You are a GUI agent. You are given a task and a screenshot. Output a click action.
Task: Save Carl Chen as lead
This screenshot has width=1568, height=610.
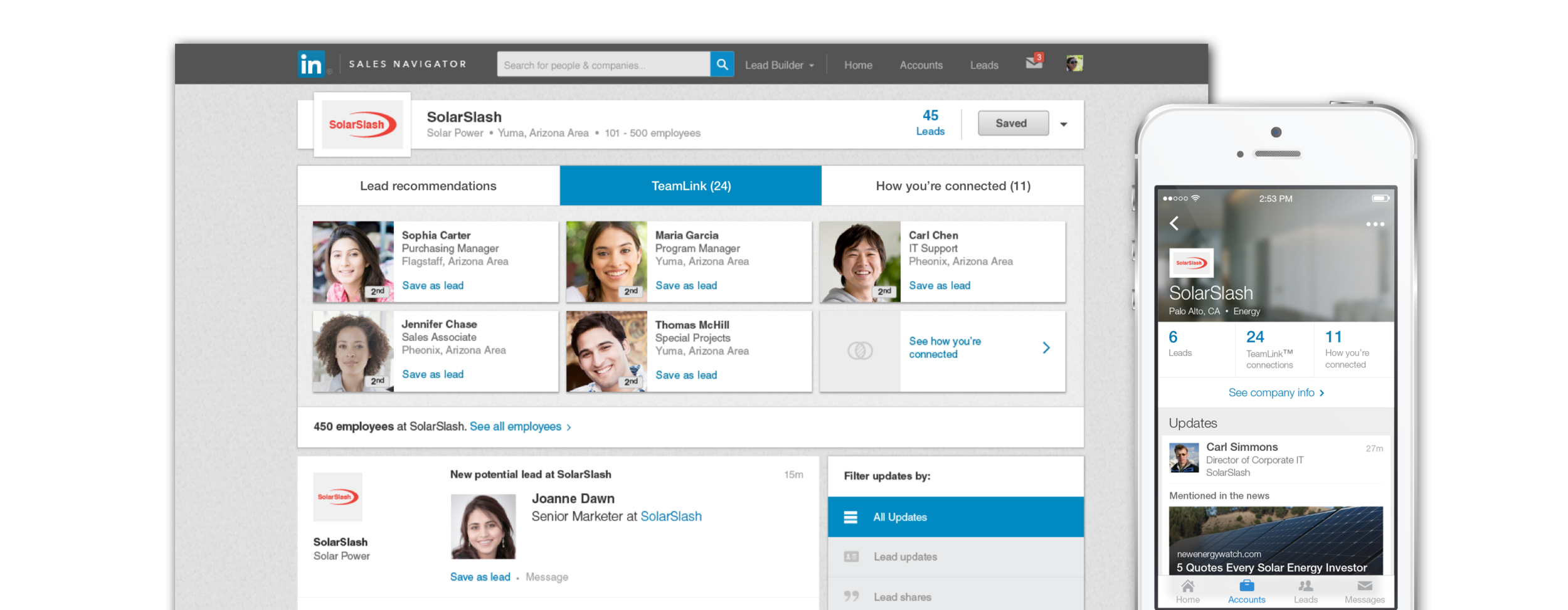(940, 285)
